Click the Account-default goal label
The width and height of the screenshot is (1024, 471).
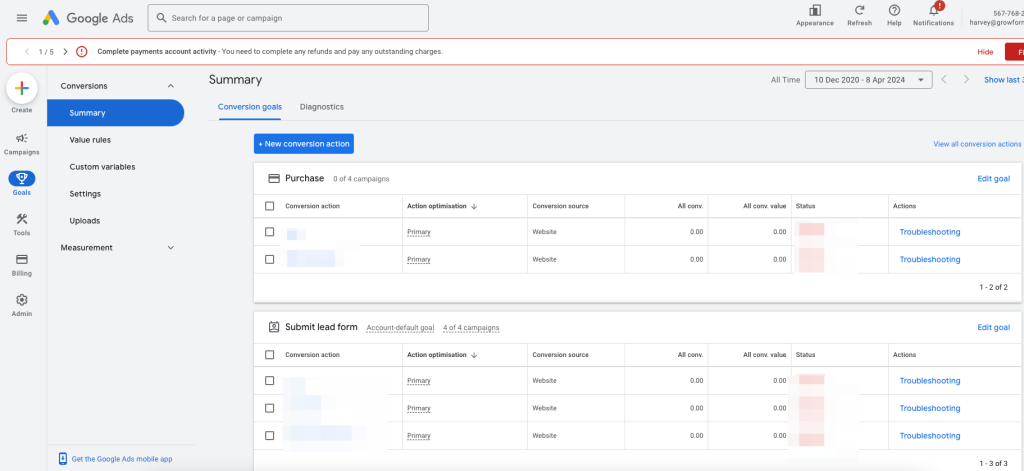(x=400, y=328)
